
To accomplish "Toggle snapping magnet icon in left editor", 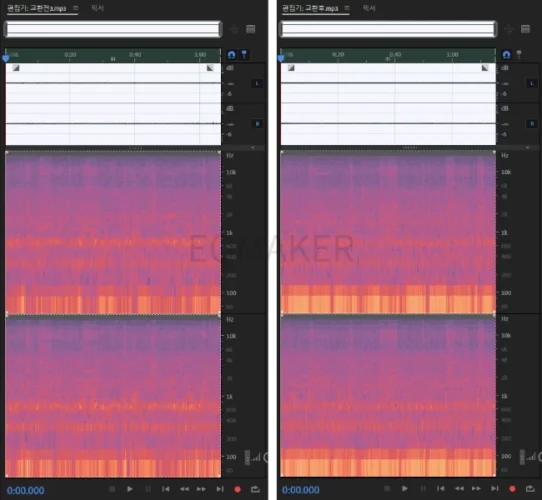I will coord(232,55).
